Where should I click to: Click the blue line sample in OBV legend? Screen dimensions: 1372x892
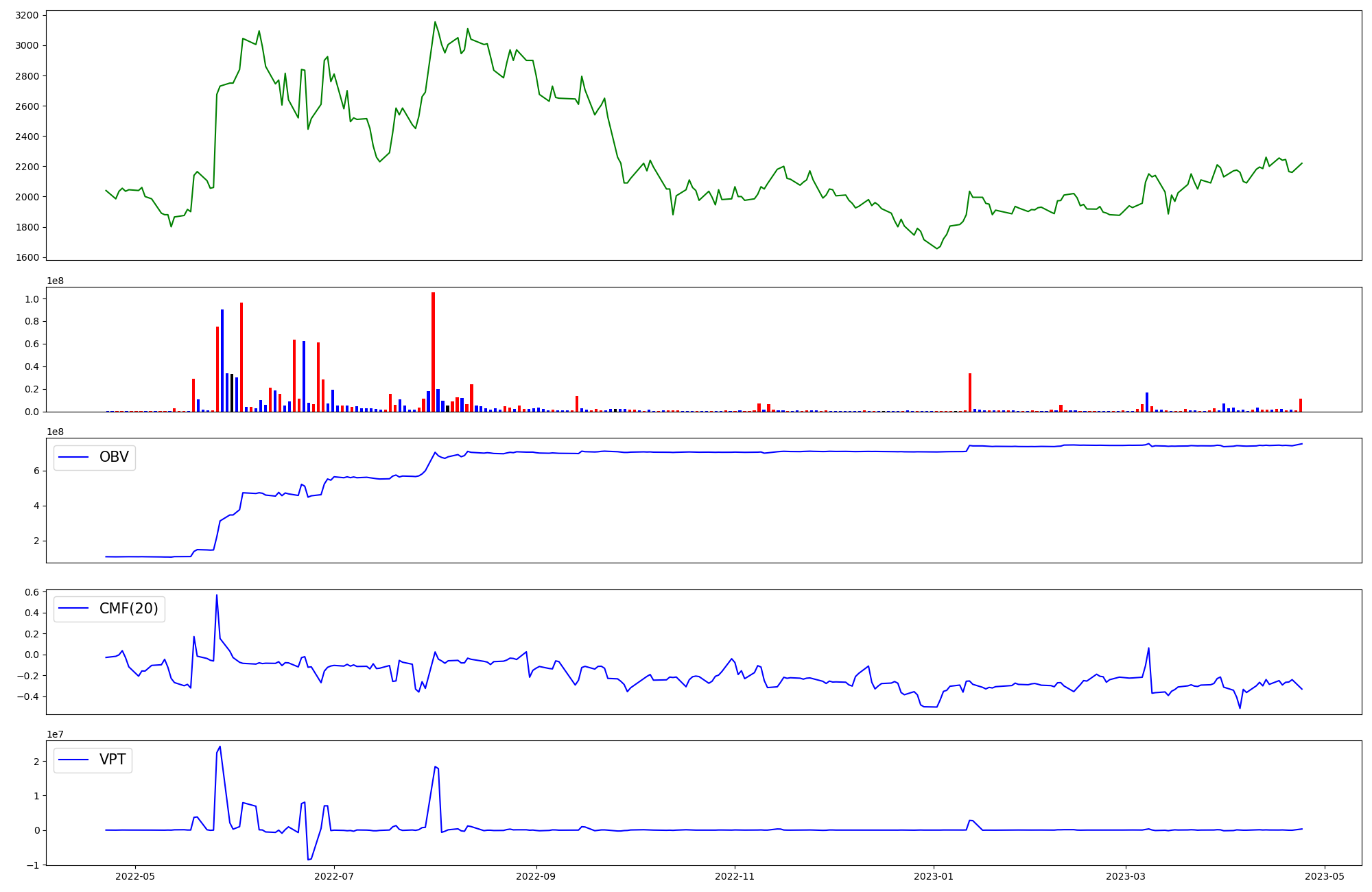pos(74,457)
